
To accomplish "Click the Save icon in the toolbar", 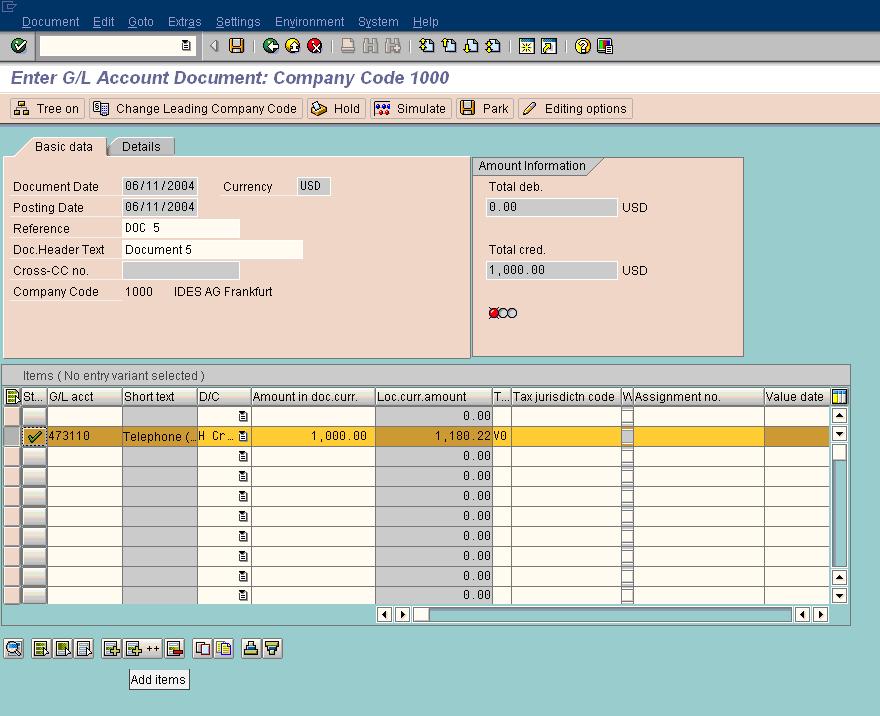I will pos(237,46).
